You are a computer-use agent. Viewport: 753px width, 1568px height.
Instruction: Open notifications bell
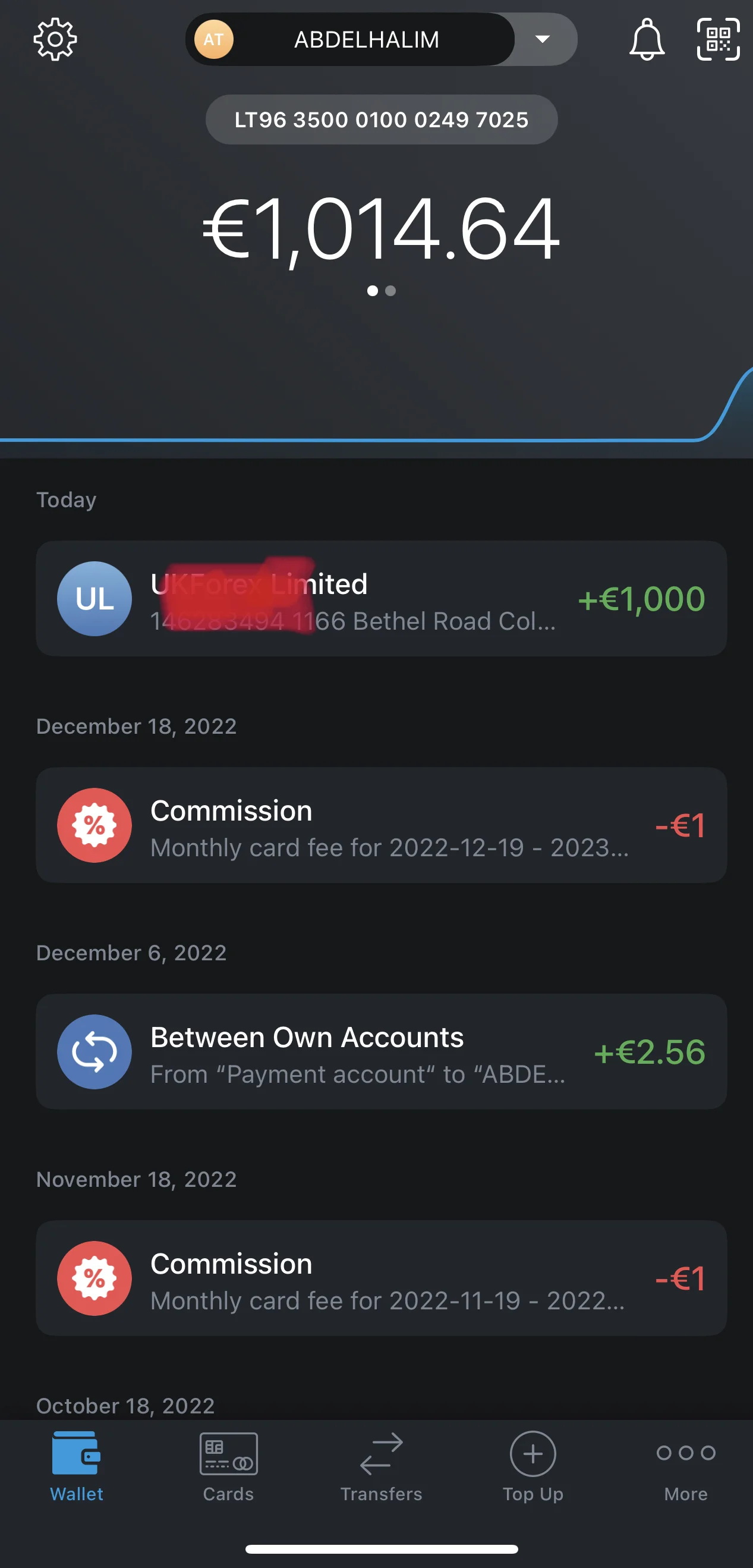click(646, 40)
